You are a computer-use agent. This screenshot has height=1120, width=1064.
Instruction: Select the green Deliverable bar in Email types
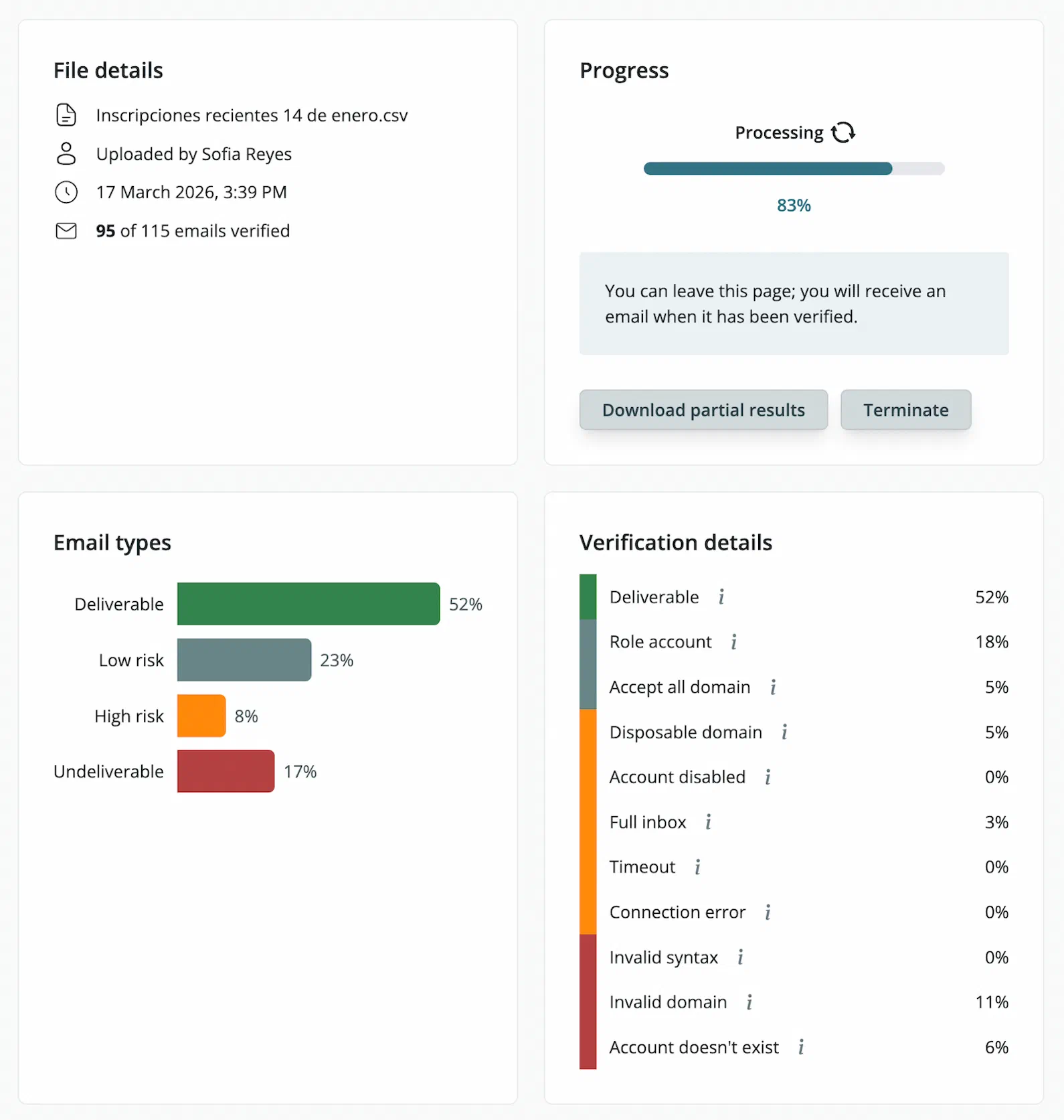pos(308,603)
